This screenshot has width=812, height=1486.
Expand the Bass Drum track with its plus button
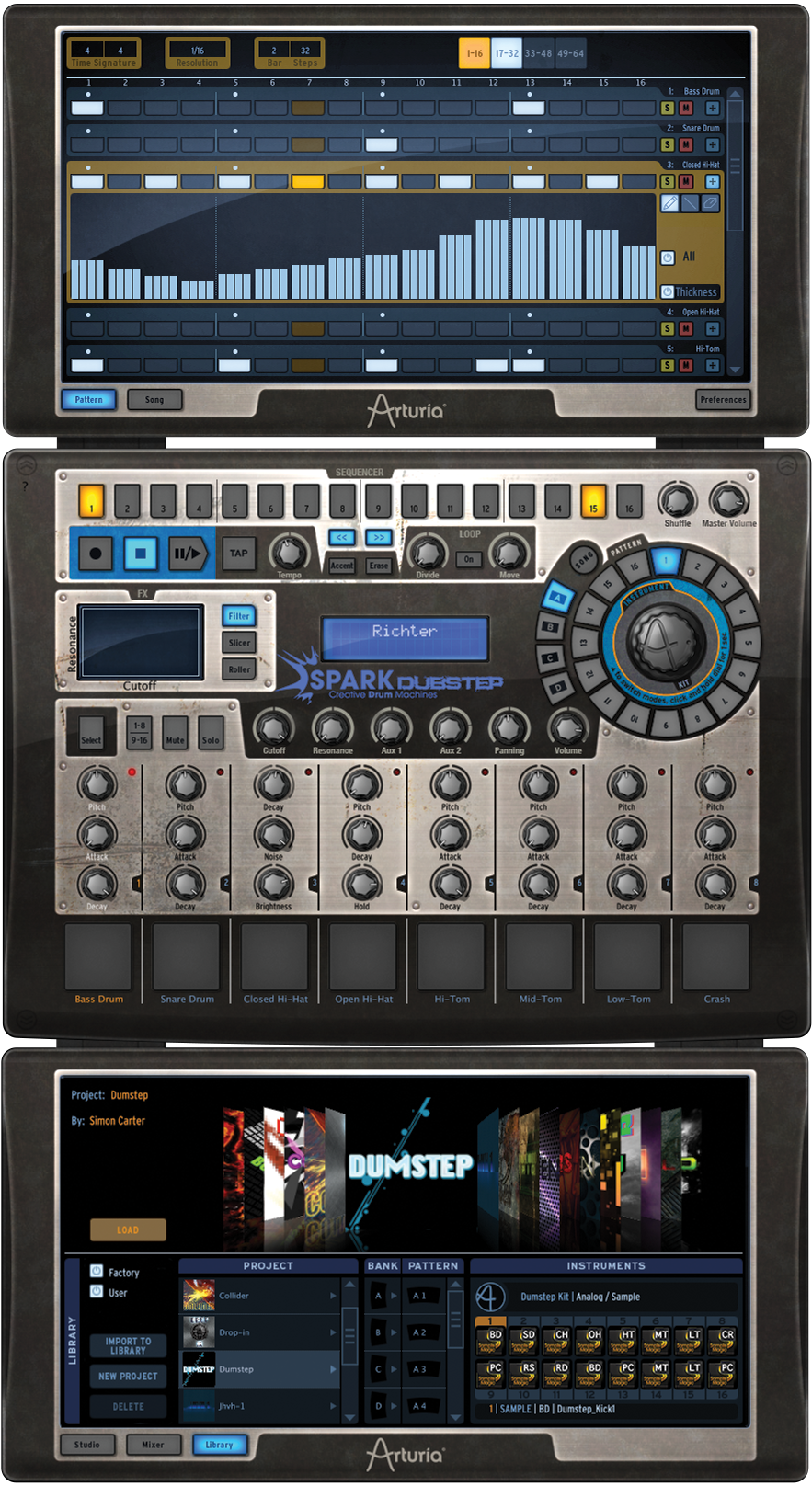[x=713, y=108]
